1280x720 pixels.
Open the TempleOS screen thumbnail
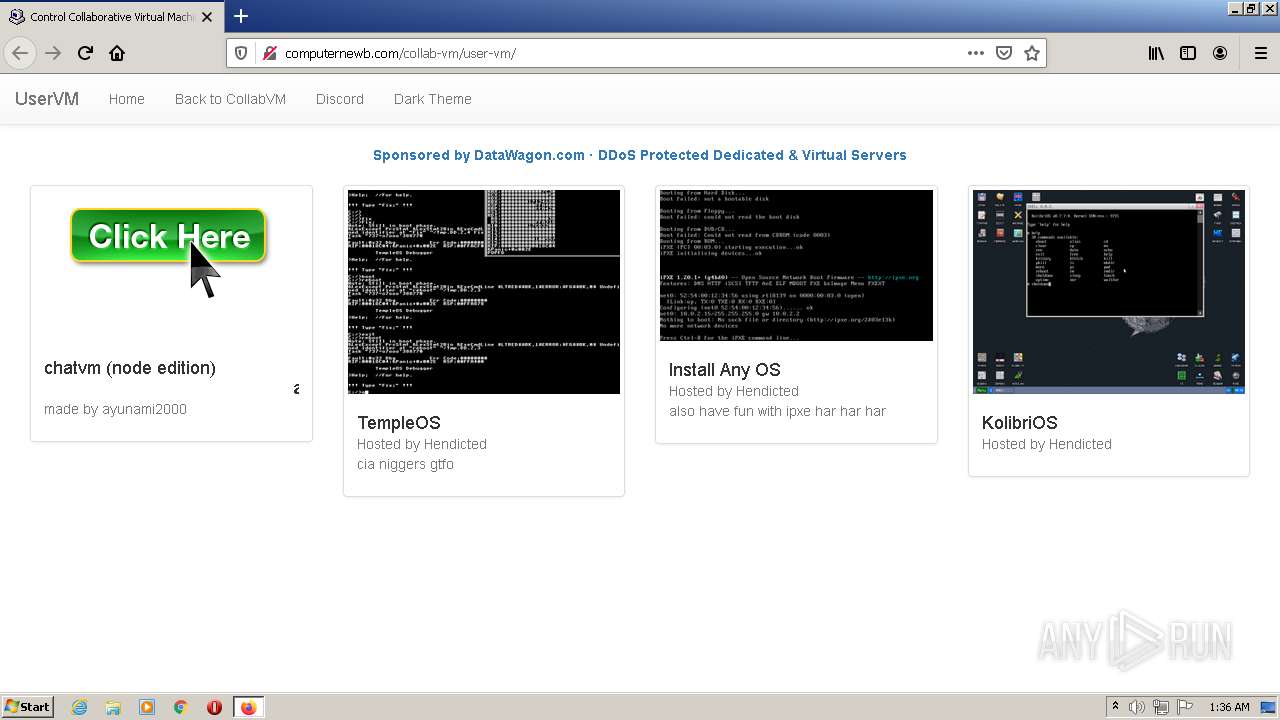484,292
